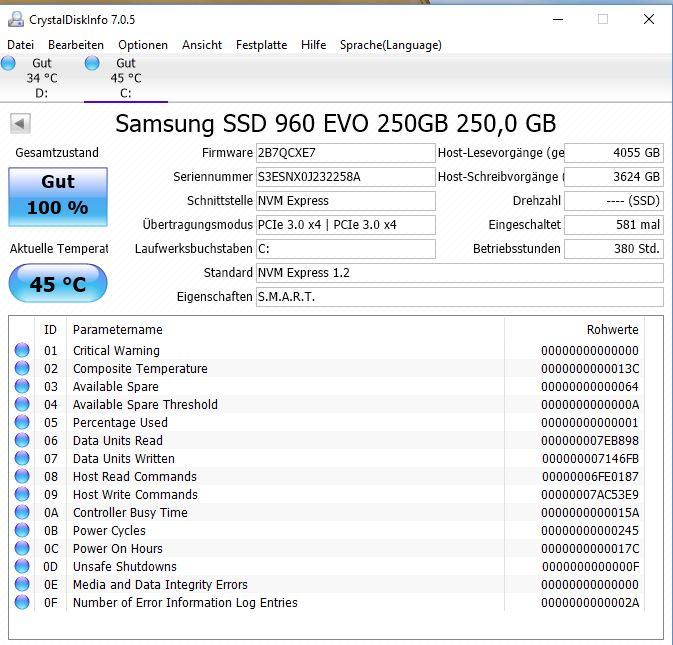
Task: Click the Host-Lesevorgänge value 4055 GB
Action: click(614, 153)
